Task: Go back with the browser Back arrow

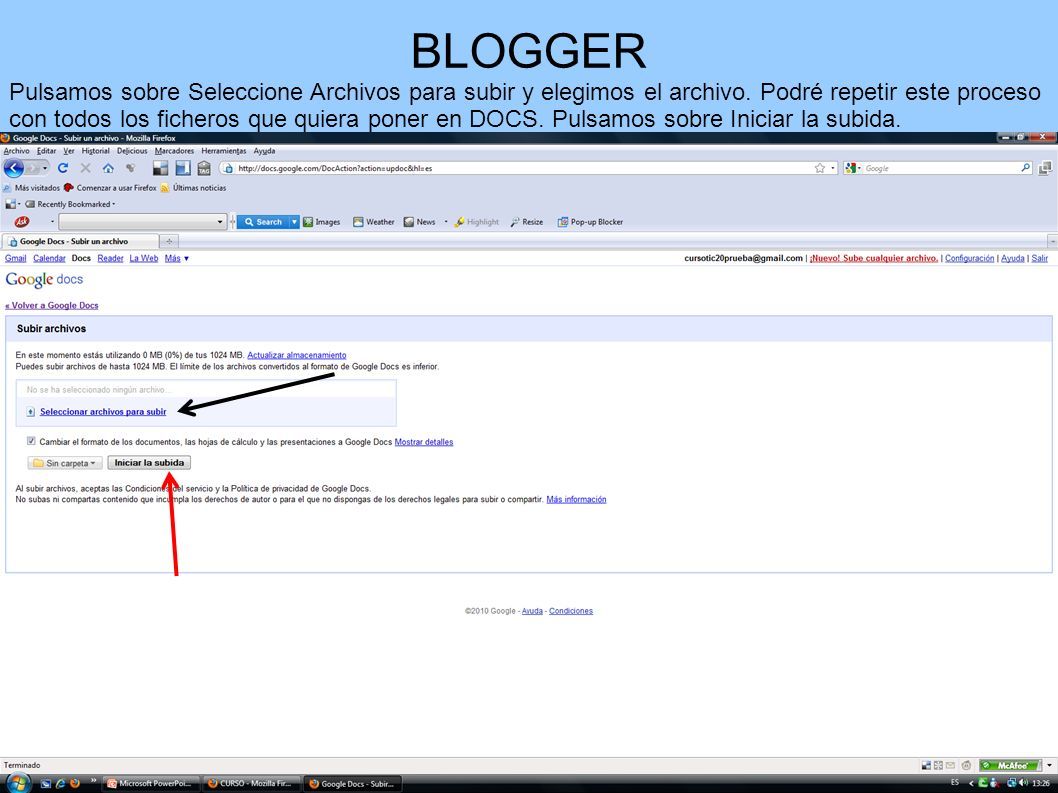Action: [x=13, y=168]
